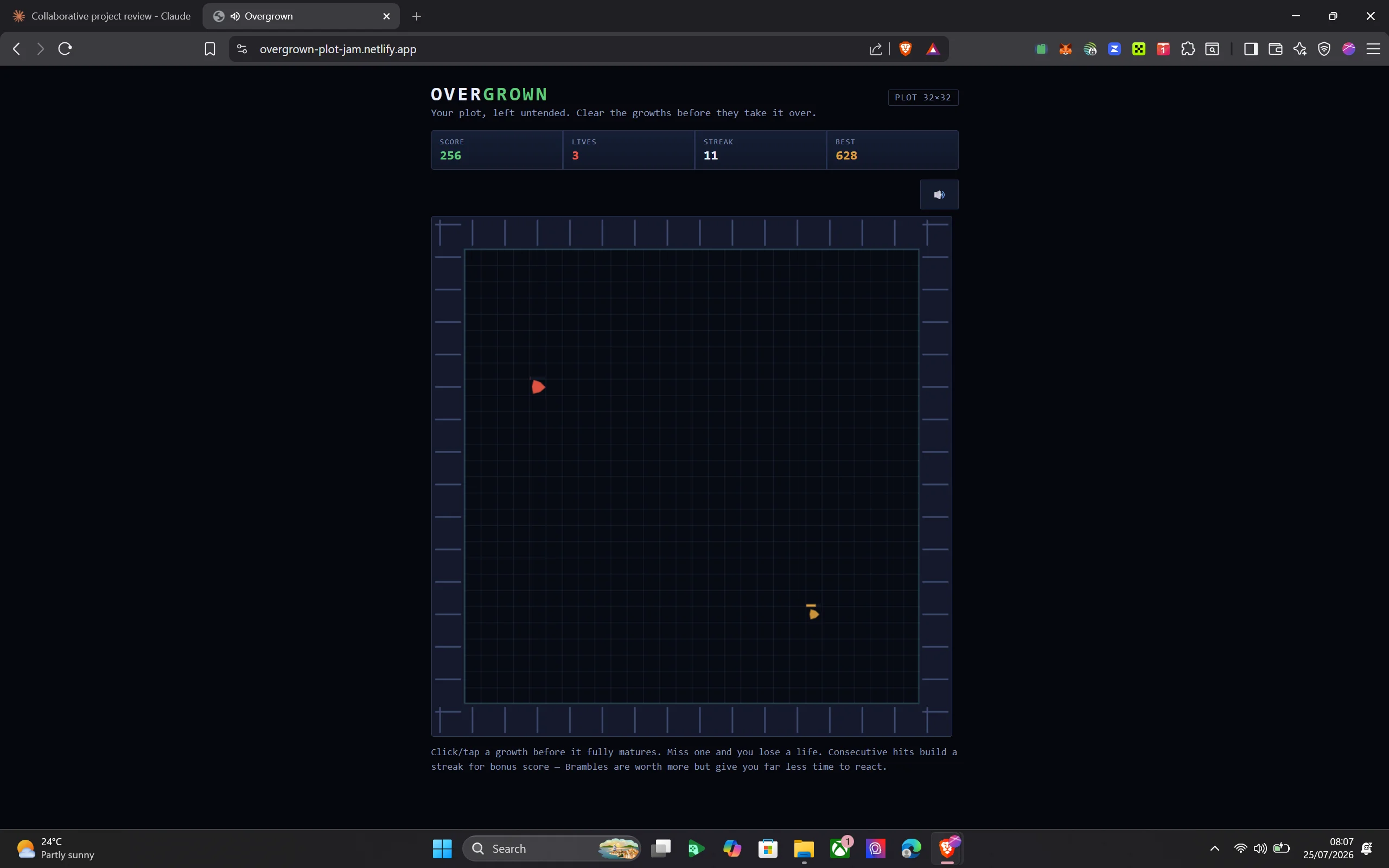
Task: Reload the Overgrown page
Action: 65,49
